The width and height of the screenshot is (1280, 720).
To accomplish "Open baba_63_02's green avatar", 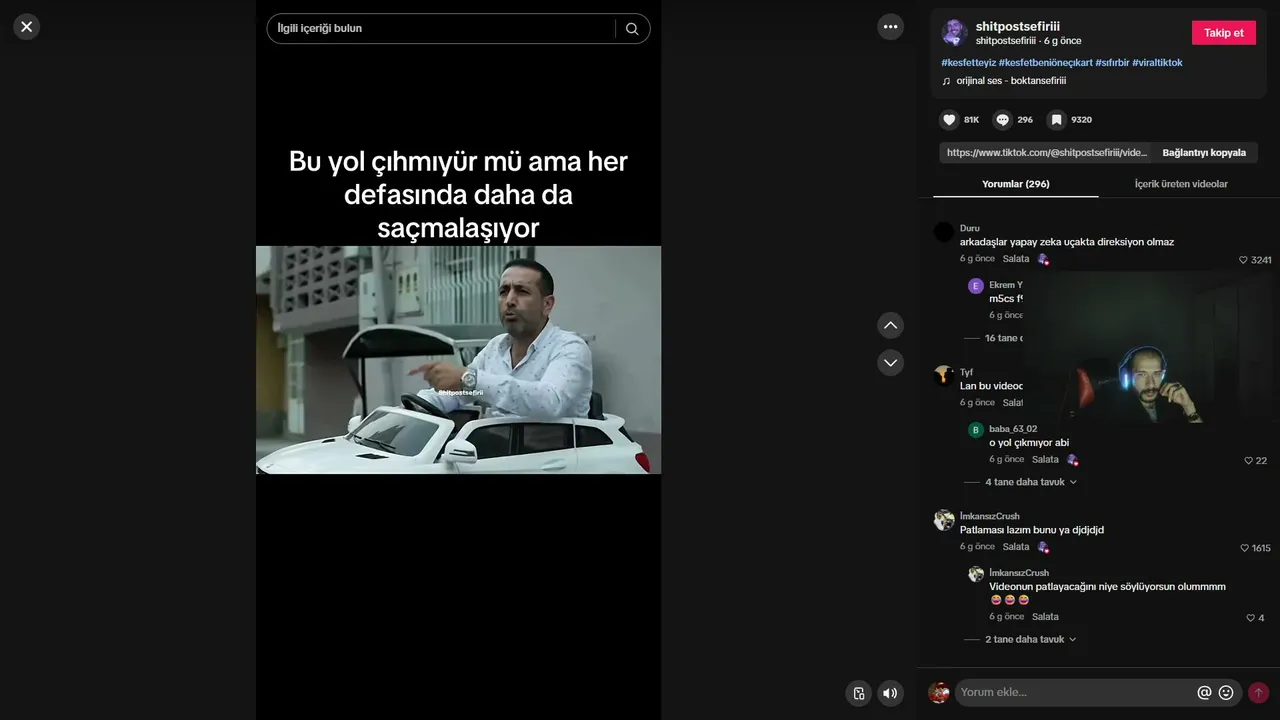I will [976, 430].
